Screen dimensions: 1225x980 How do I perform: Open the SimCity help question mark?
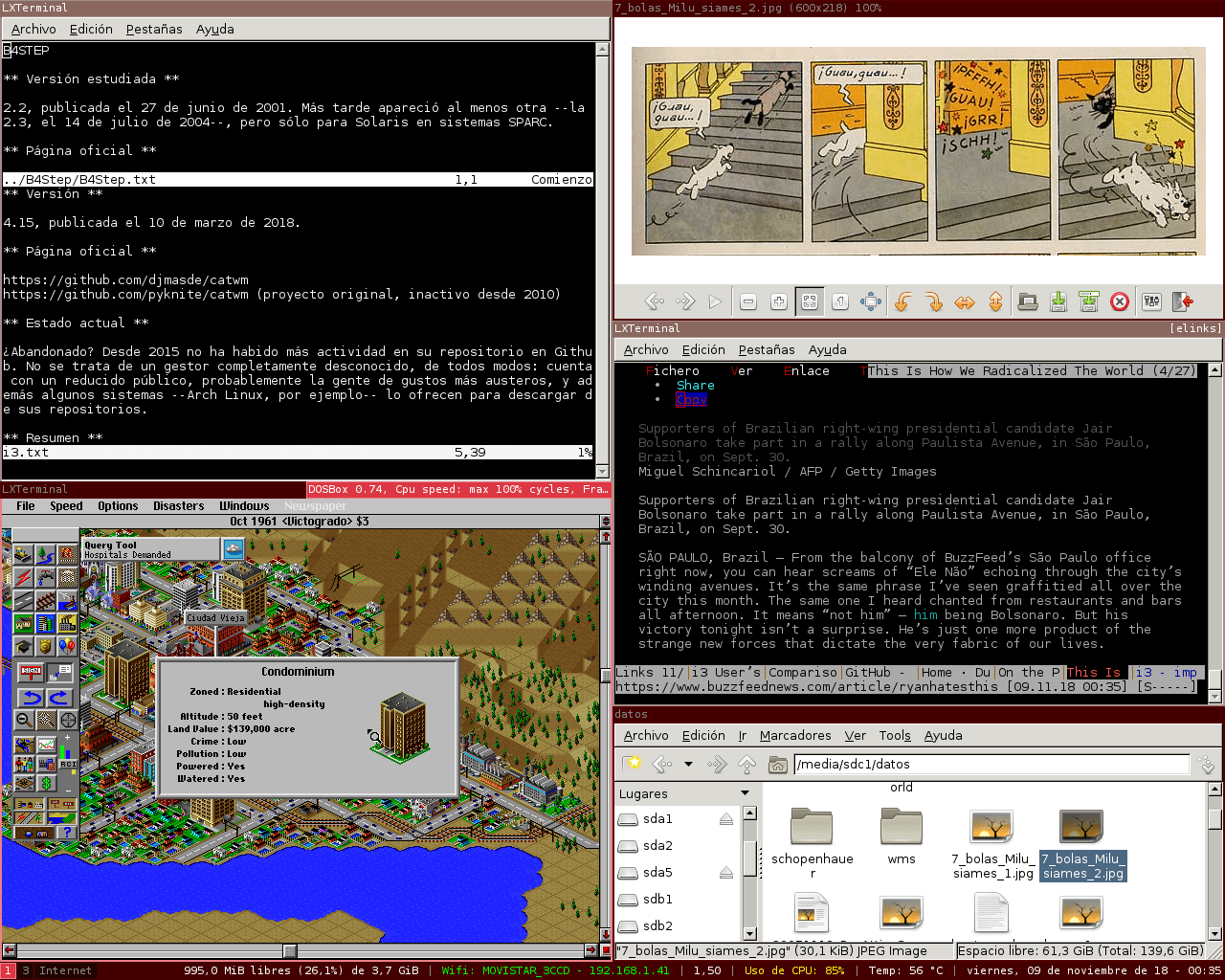coord(67,833)
